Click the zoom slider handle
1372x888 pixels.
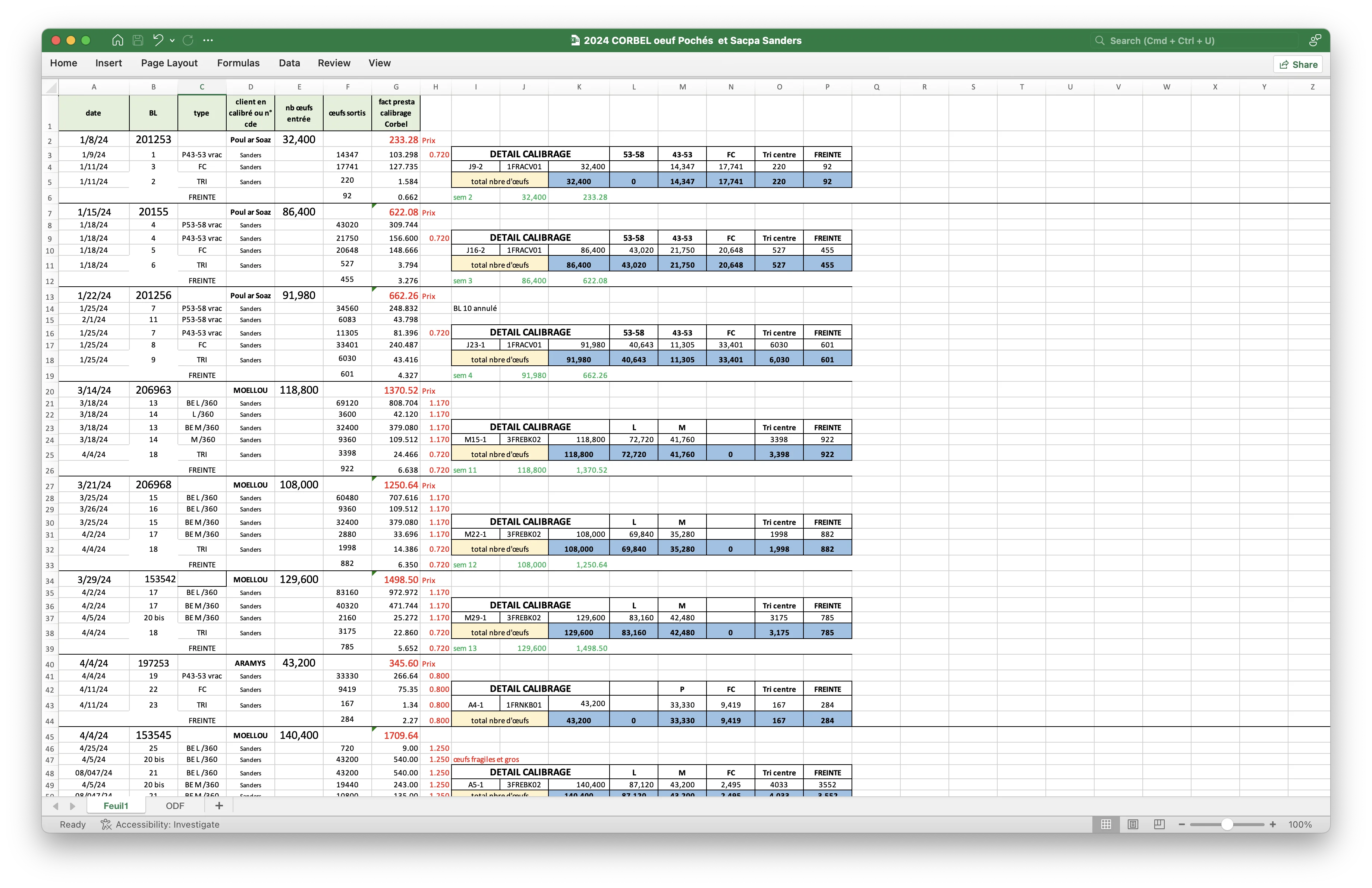[x=1227, y=825]
